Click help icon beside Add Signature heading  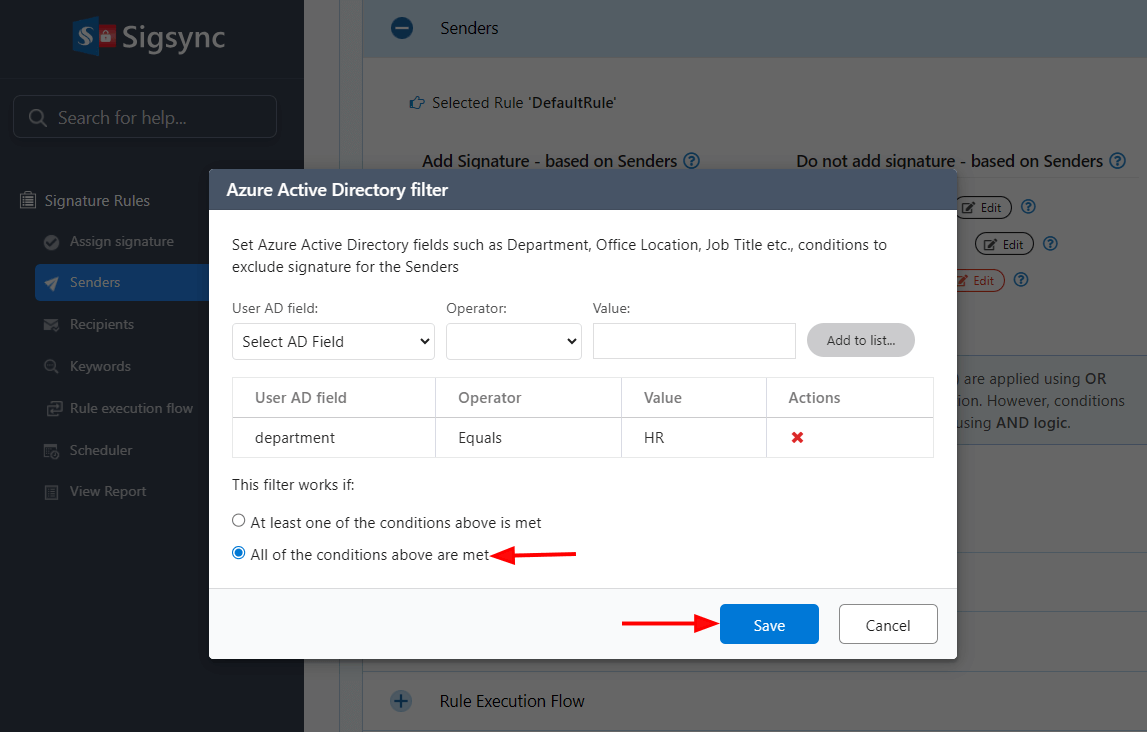(x=691, y=161)
